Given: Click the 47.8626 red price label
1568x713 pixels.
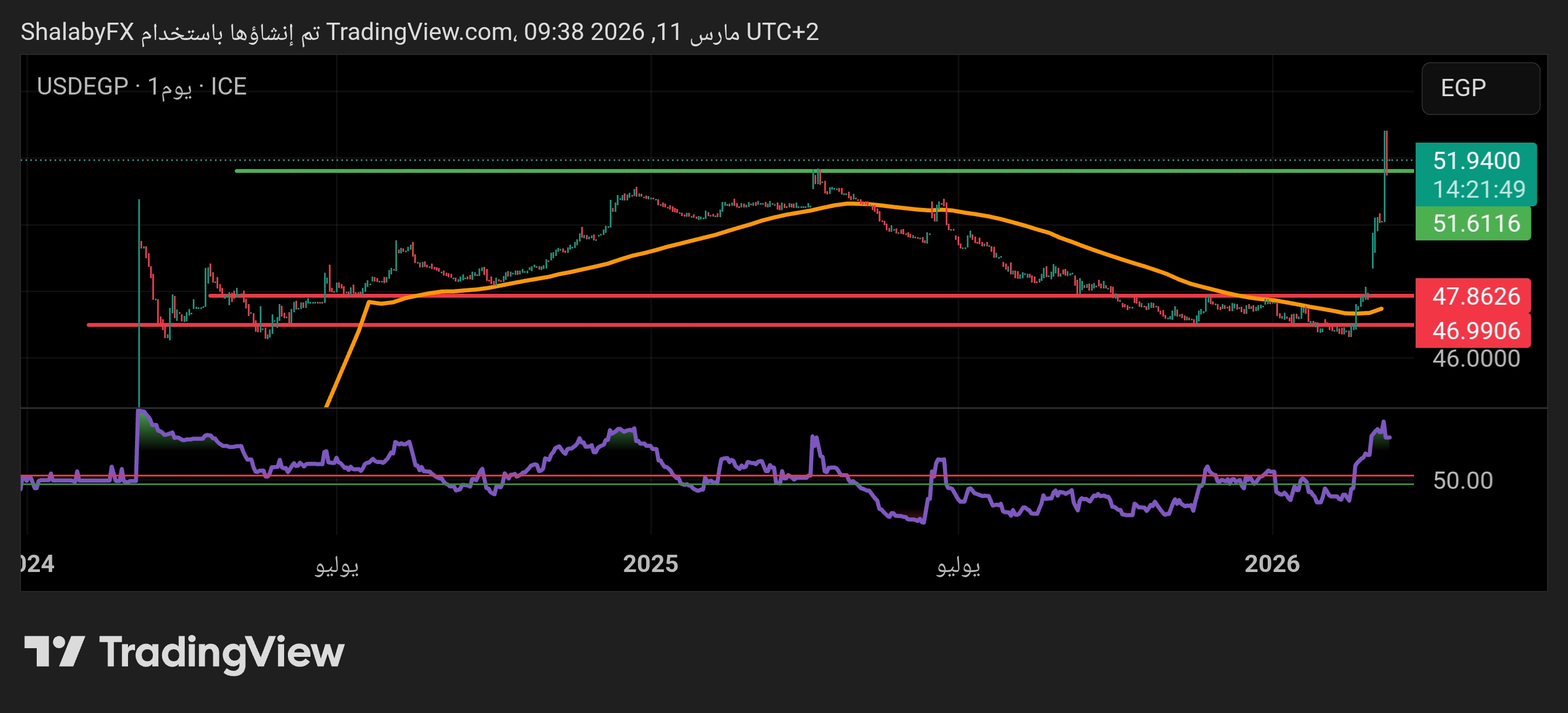Looking at the screenshot, I should (x=1476, y=296).
